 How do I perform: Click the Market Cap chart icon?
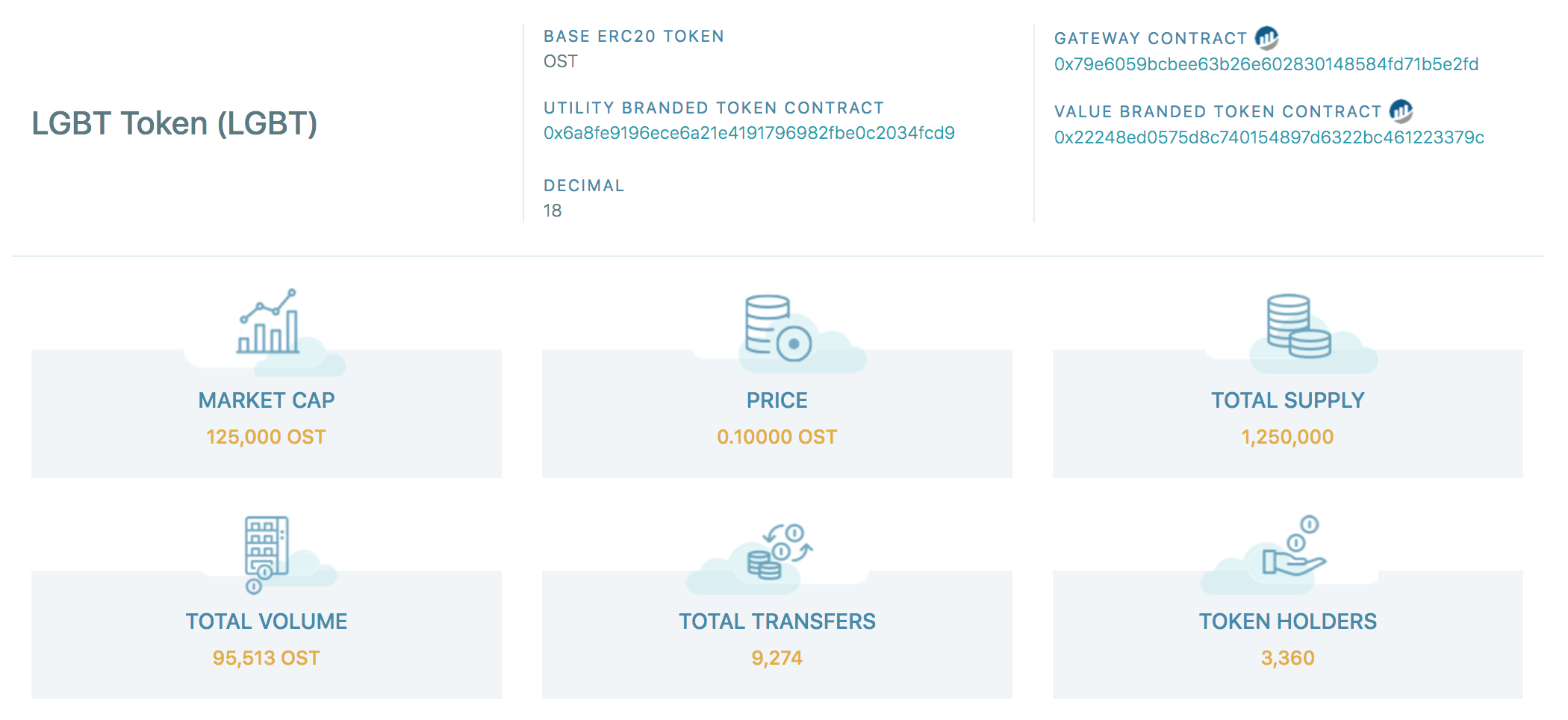tap(268, 321)
